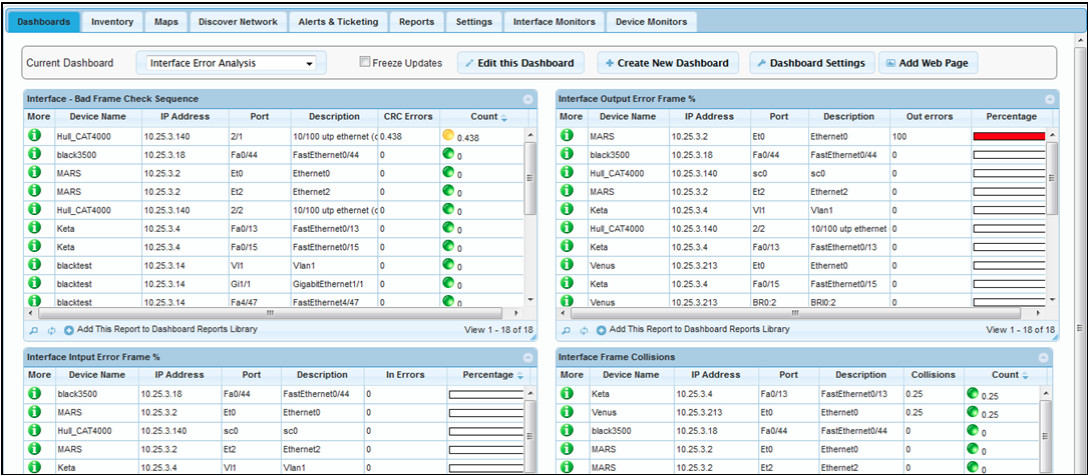Click percentage bar for black3500 in Output Error panel
The height and width of the screenshot is (476, 1089).
pyautogui.click(x=1009, y=155)
